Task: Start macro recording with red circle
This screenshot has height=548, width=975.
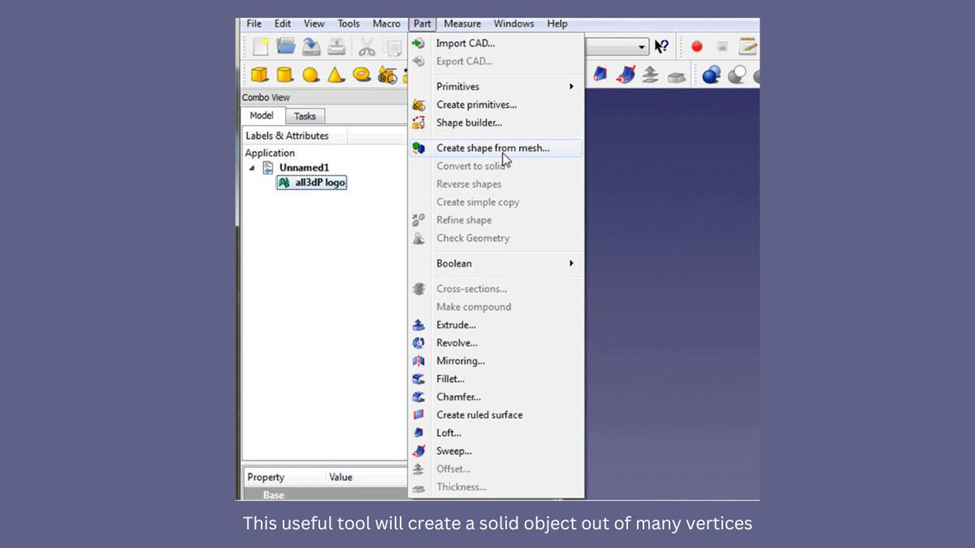Action: [x=697, y=47]
